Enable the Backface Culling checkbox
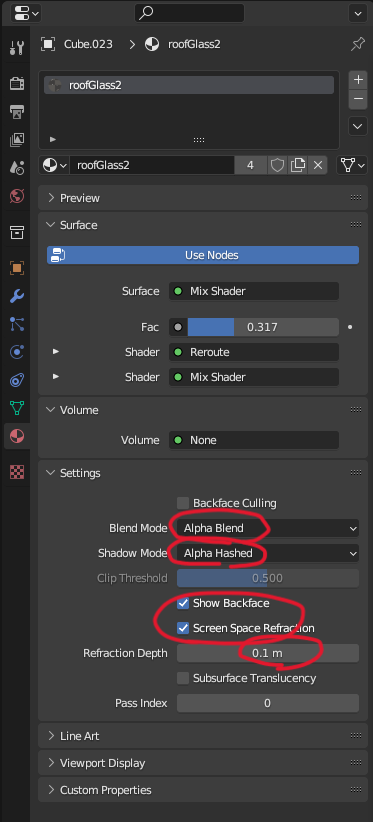The width and height of the screenshot is (373, 822). point(183,503)
